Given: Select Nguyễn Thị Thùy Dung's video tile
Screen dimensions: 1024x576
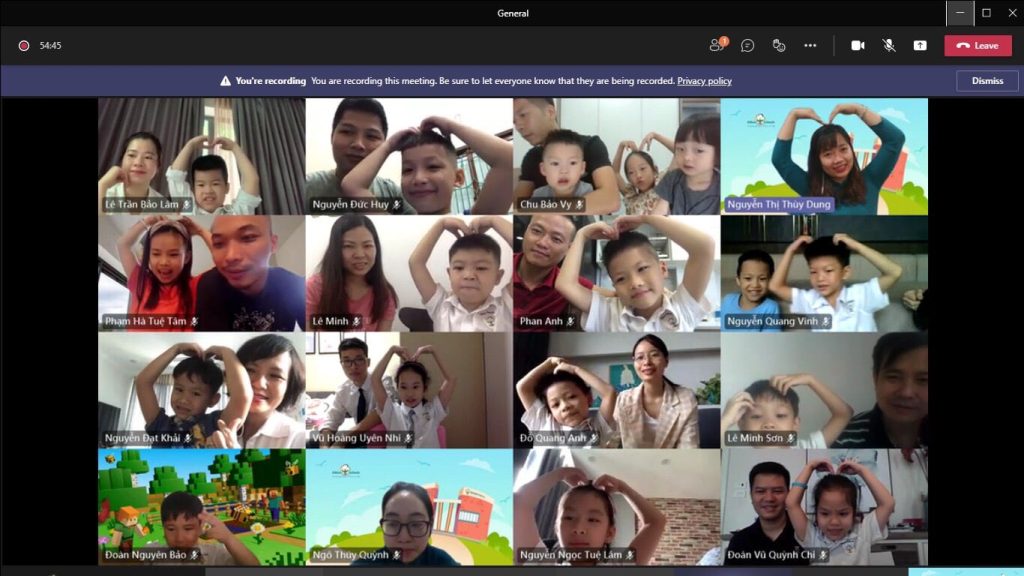Looking at the screenshot, I should point(824,155).
